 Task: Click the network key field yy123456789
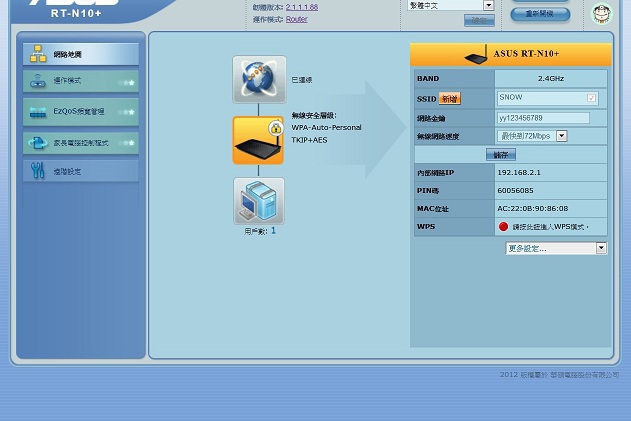[543, 118]
